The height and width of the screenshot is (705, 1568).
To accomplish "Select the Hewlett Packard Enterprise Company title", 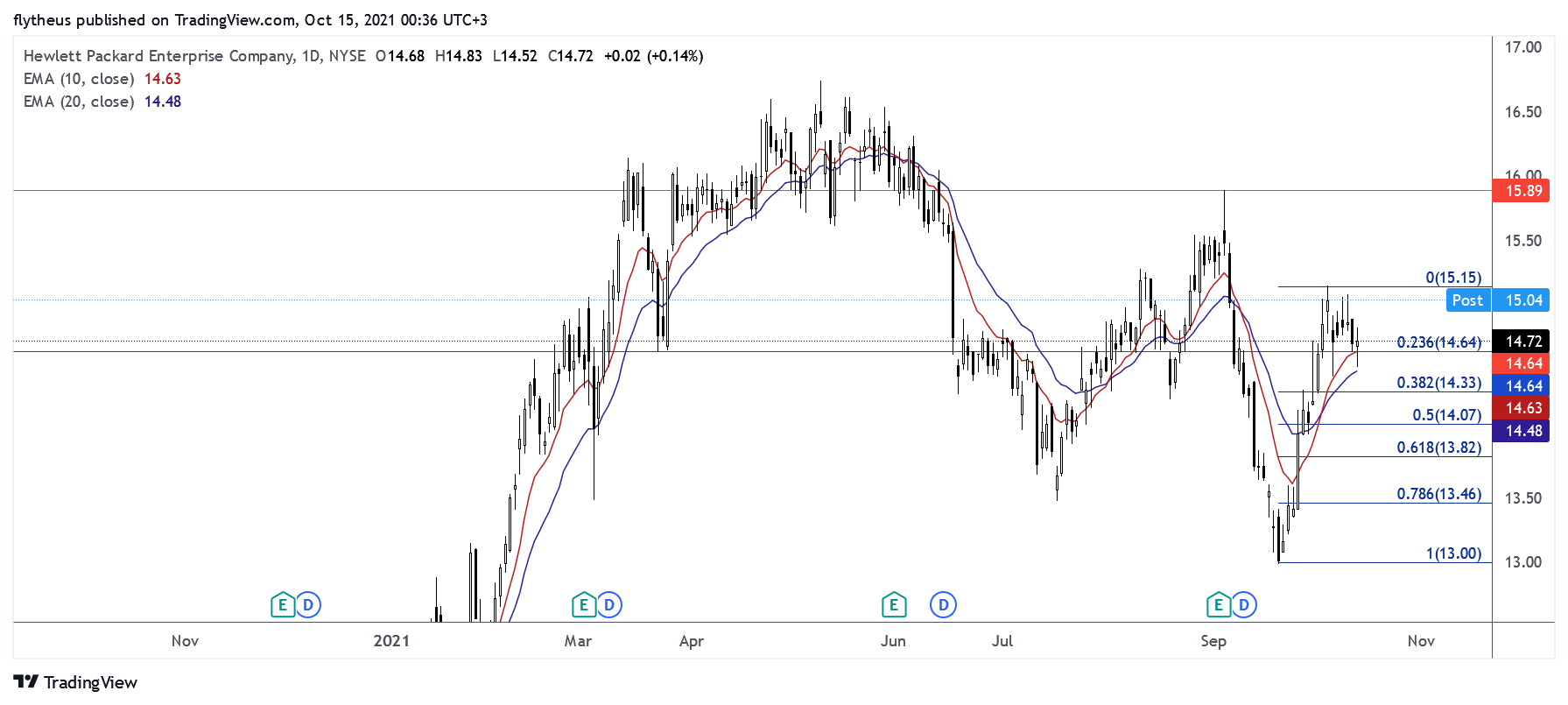I will pyautogui.click(x=159, y=56).
